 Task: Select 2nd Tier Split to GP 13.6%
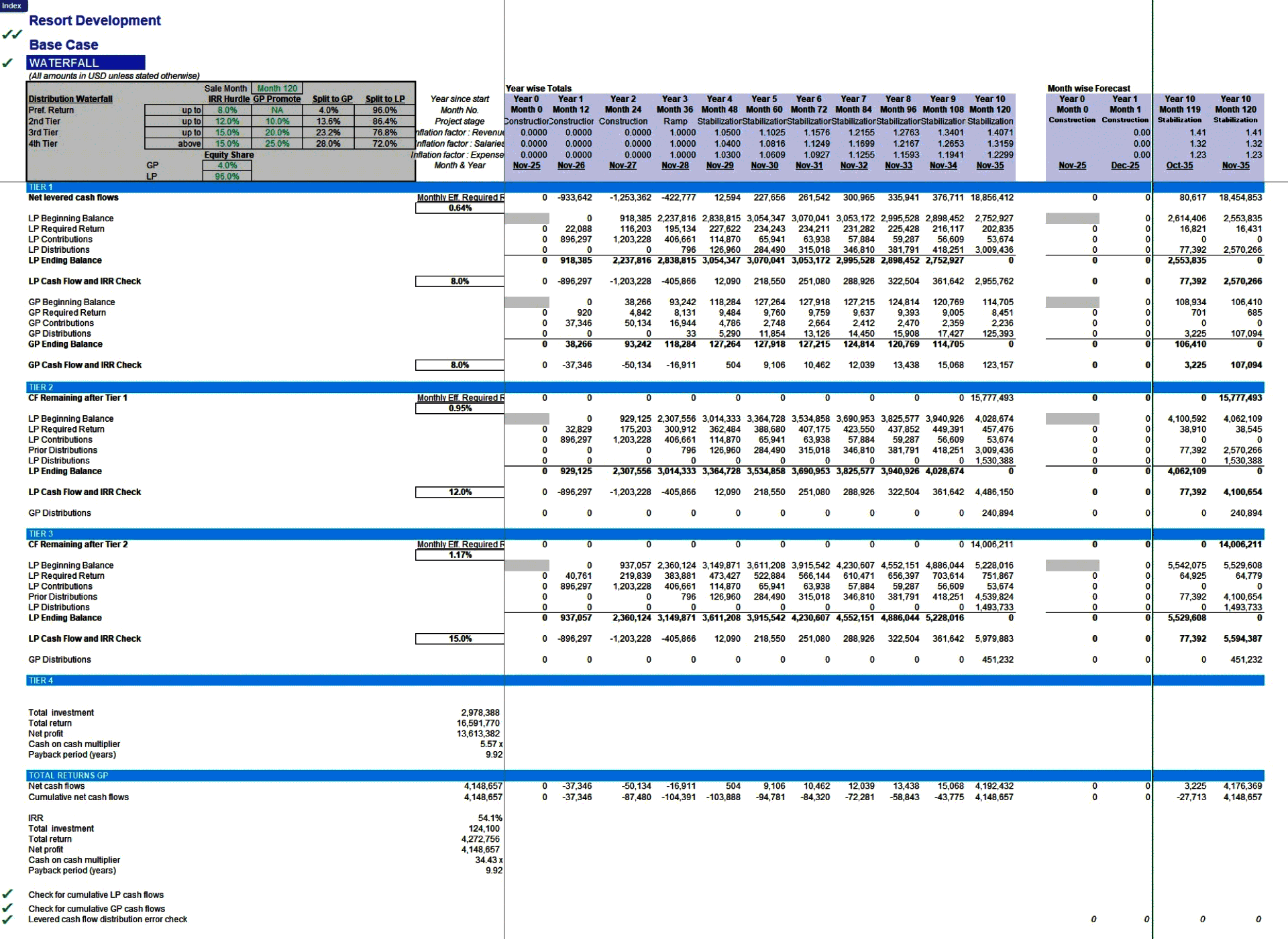click(x=329, y=121)
